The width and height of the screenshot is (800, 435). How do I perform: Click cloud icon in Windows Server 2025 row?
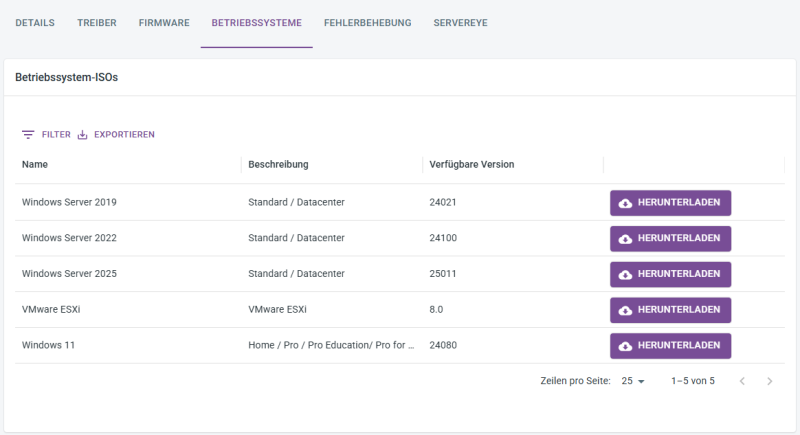(x=626, y=274)
